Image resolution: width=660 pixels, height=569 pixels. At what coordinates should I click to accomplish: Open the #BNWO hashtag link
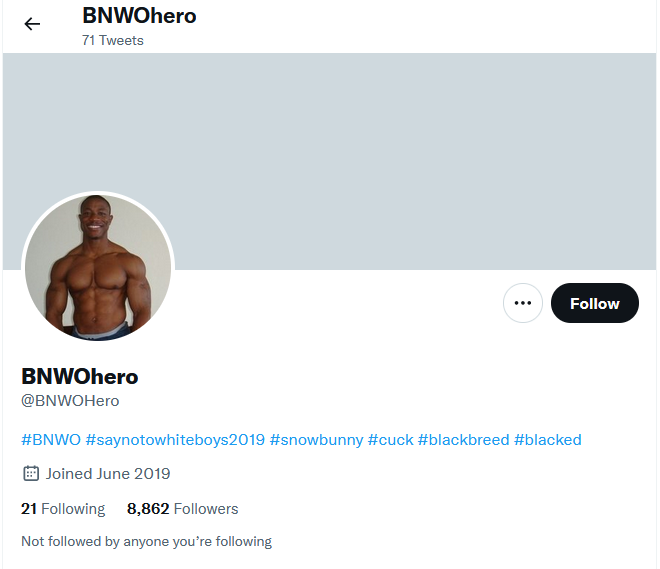click(x=51, y=440)
